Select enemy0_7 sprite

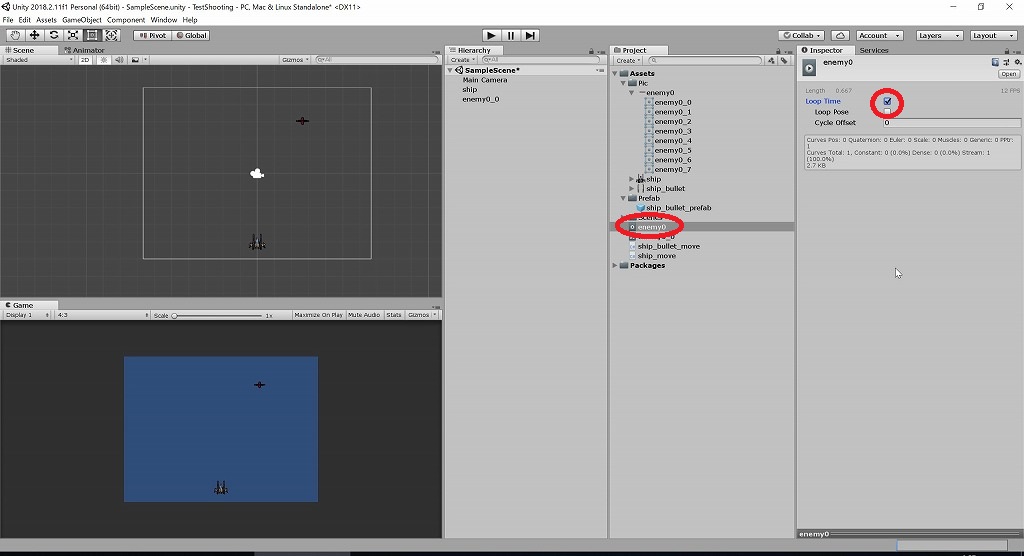tap(673, 169)
